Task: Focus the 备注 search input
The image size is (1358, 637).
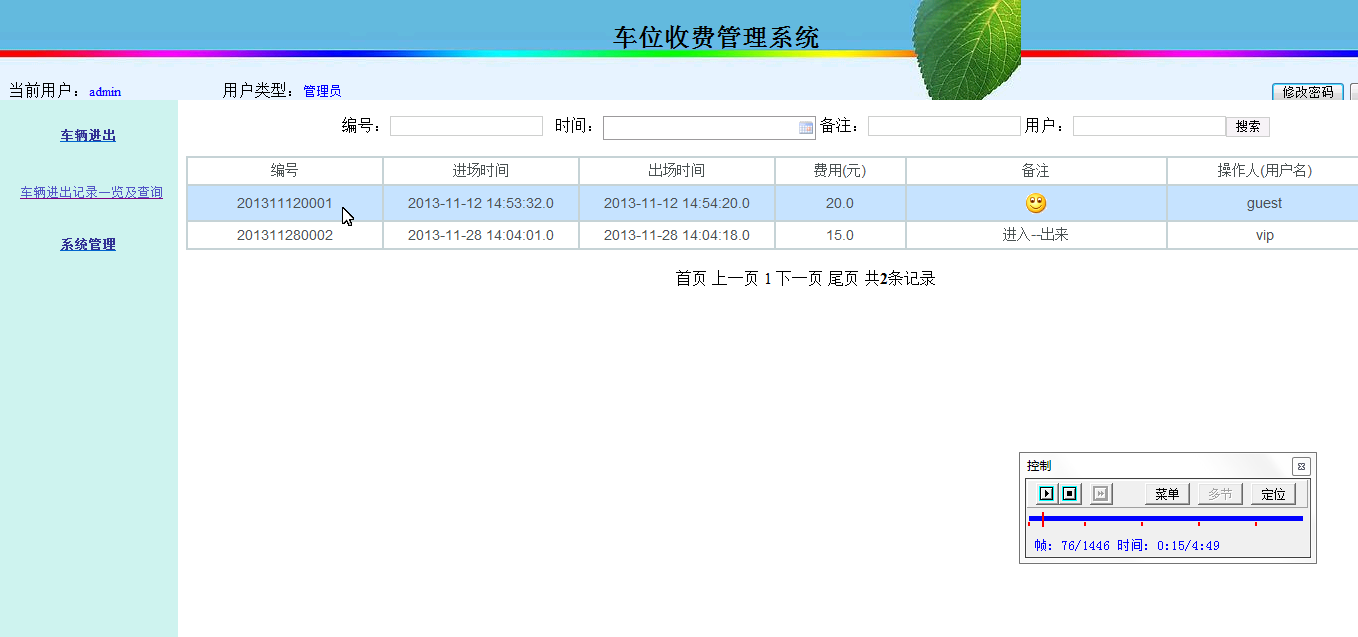Action: click(944, 126)
